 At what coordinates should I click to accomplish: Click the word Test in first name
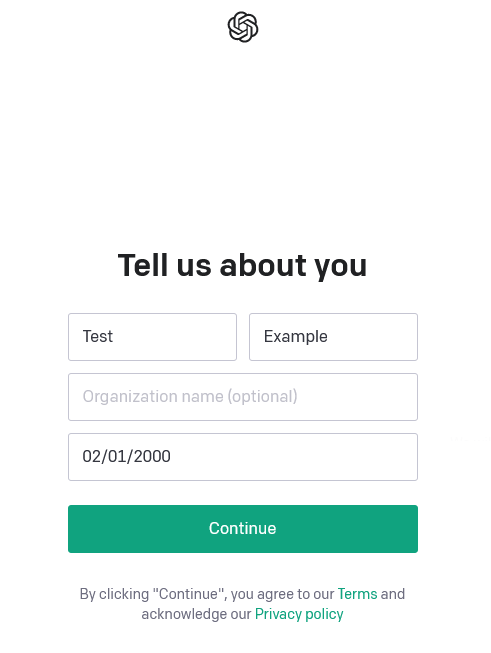pyautogui.click(x=97, y=336)
